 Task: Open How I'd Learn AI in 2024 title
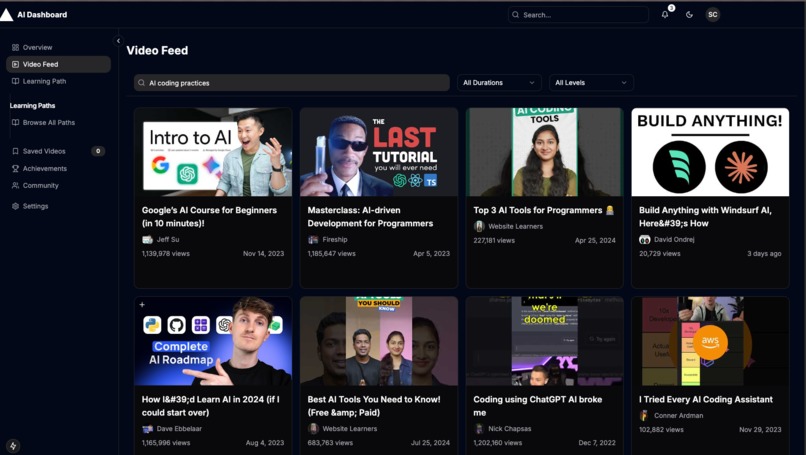211,406
